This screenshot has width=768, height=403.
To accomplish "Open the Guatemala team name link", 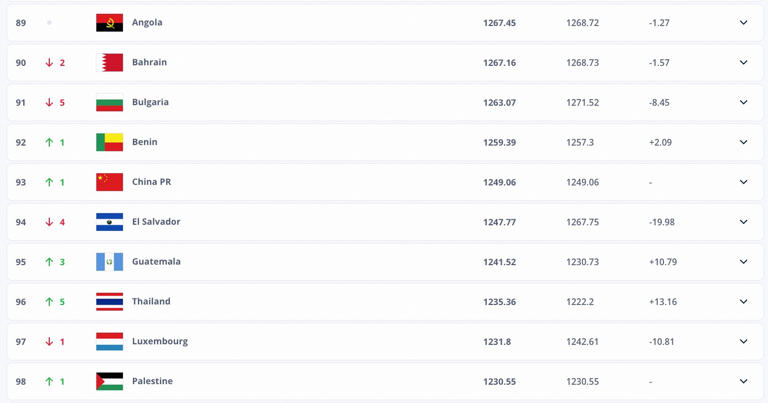I will [x=156, y=262].
